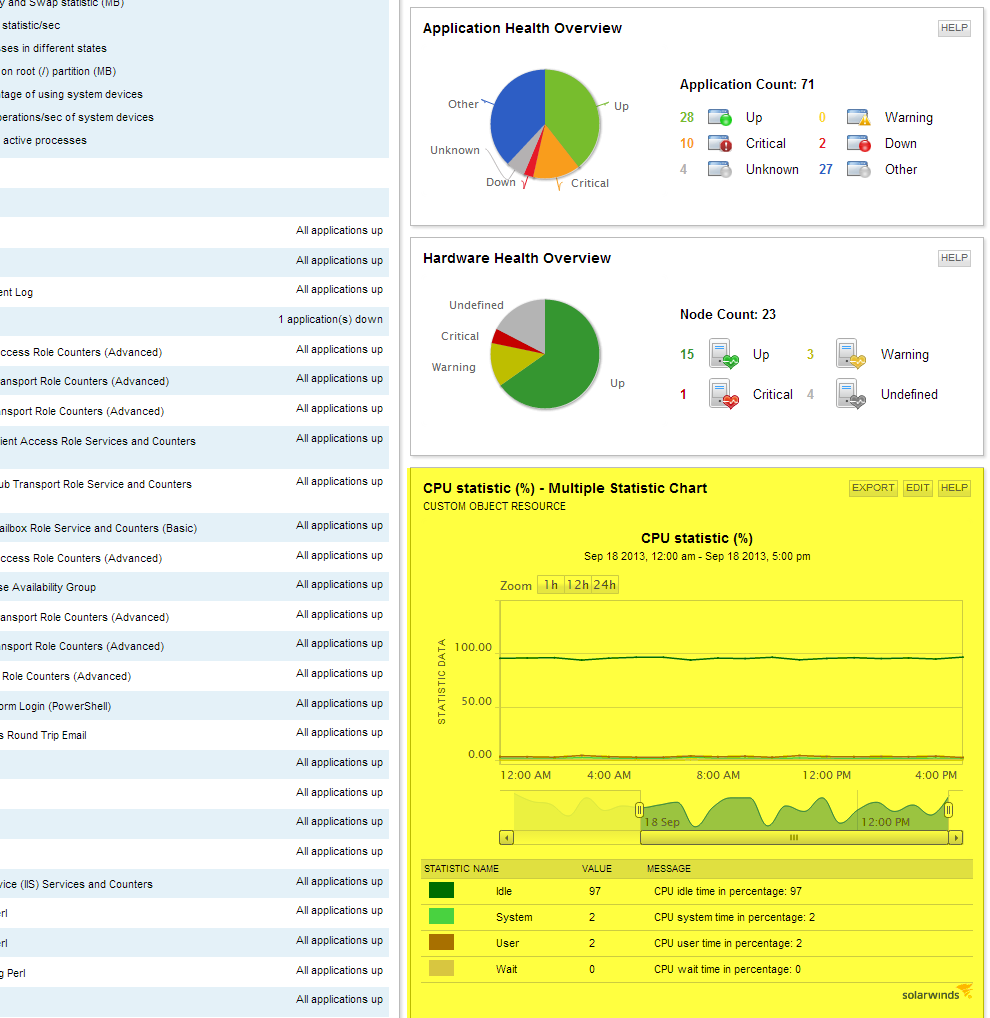Click the application Warning status icon
This screenshot has width=990, height=1018.
(858, 118)
